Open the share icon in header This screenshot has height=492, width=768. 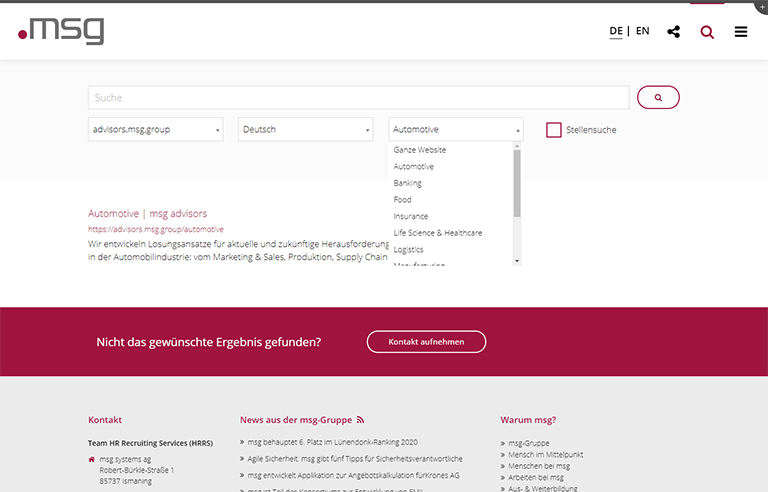pos(673,32)
